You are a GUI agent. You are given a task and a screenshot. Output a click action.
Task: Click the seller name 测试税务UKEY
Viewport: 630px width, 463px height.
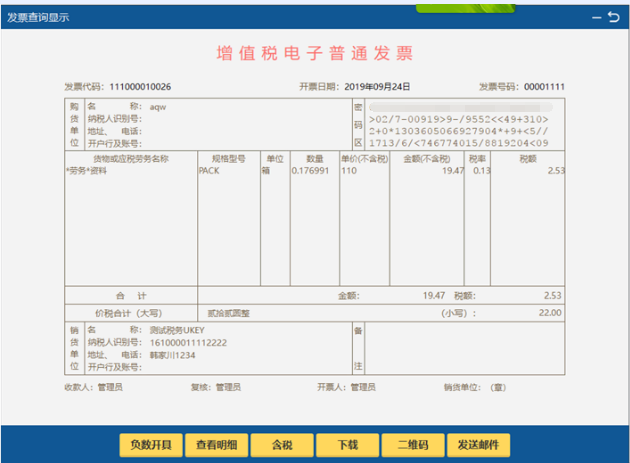click(177, 330)
